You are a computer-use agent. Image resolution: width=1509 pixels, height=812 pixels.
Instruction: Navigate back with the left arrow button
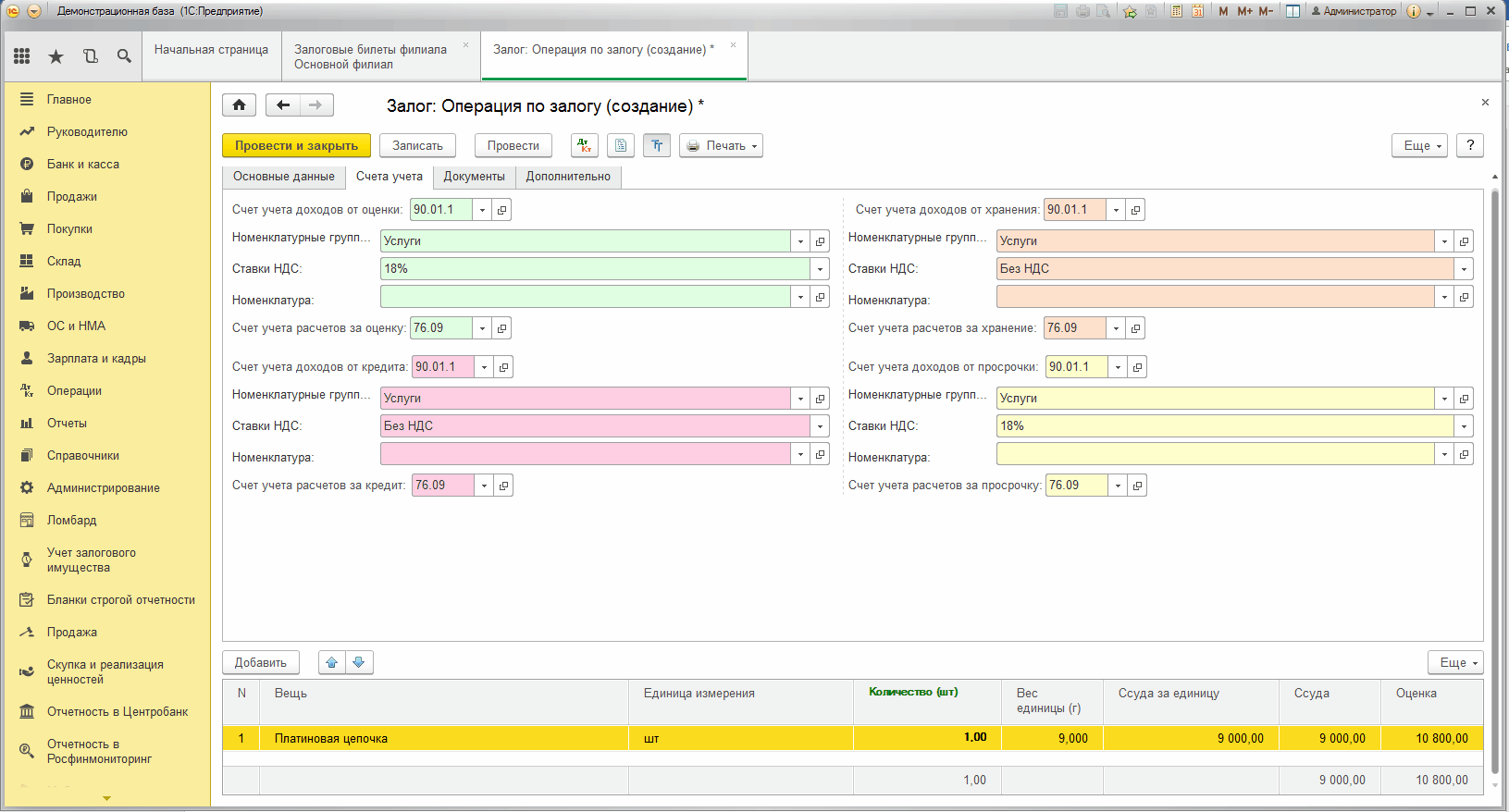coord(283,105)
